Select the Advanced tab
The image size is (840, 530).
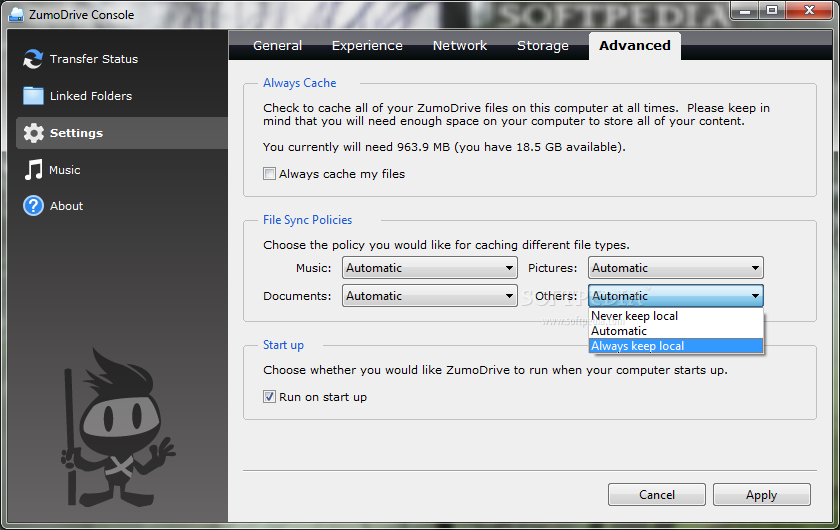[635, 46]
